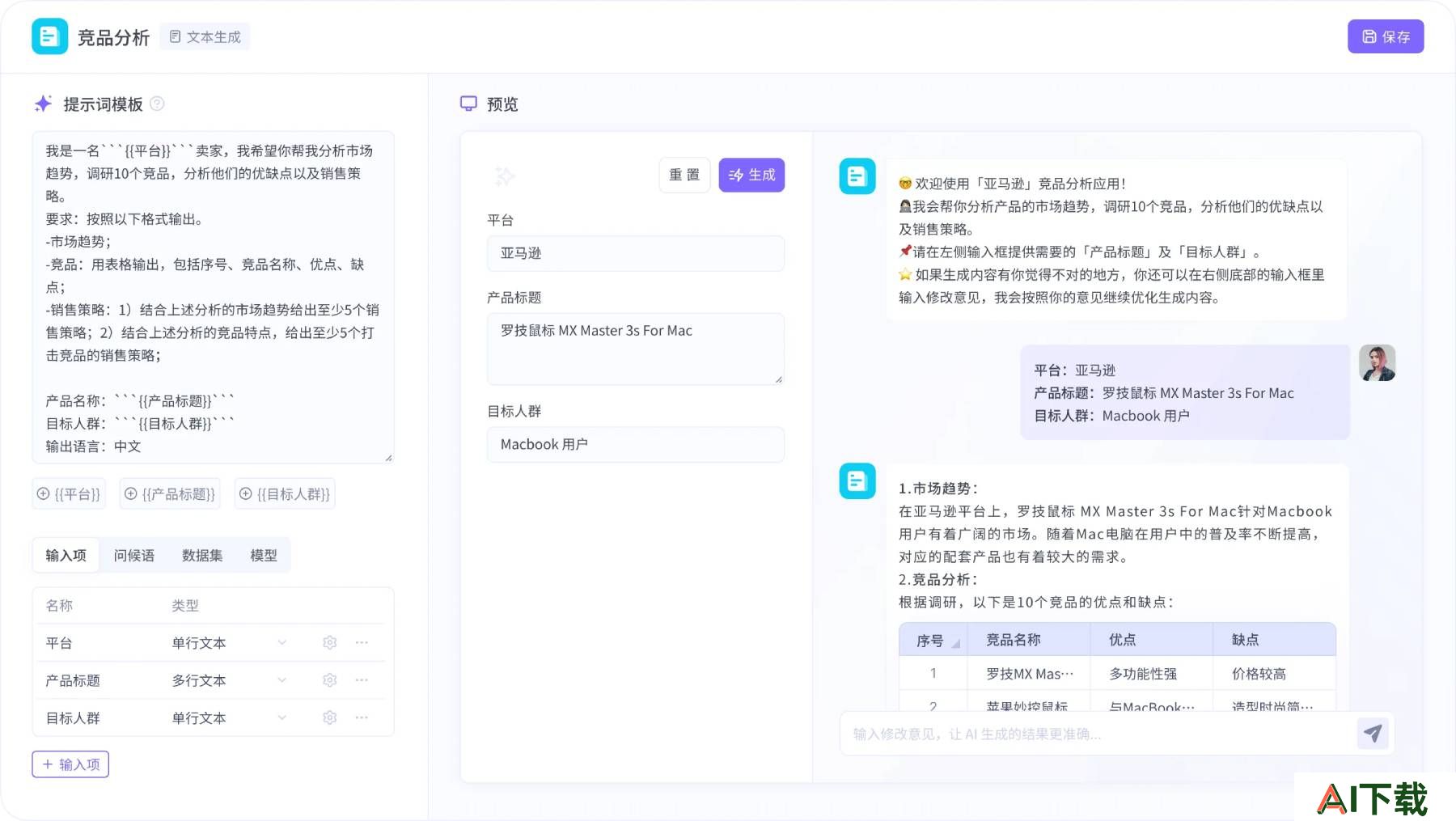
Task: Click the bot icon beside welcome message
Action: [x=857, y=176]
